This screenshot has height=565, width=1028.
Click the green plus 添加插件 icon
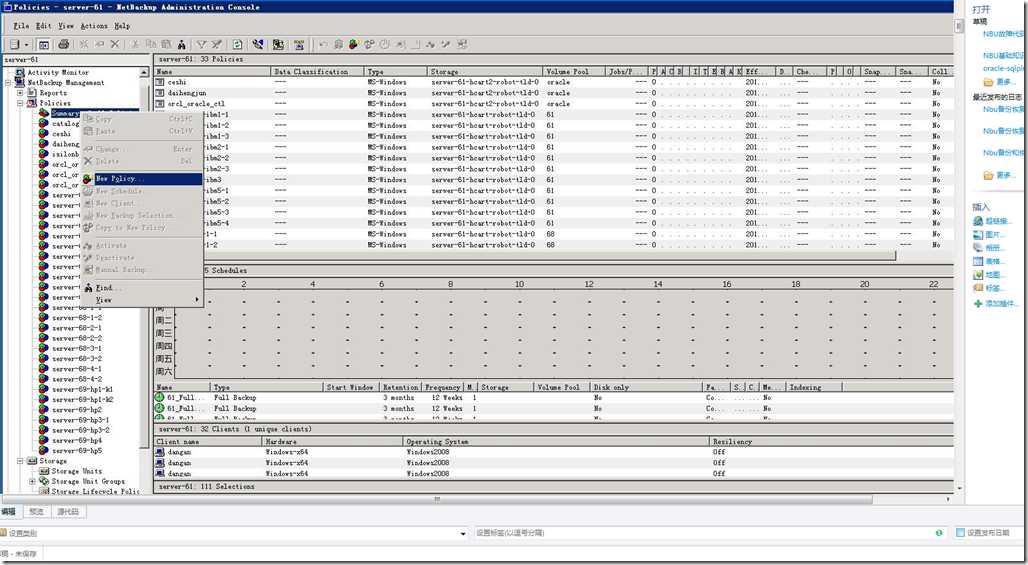(x=978, y=303)
